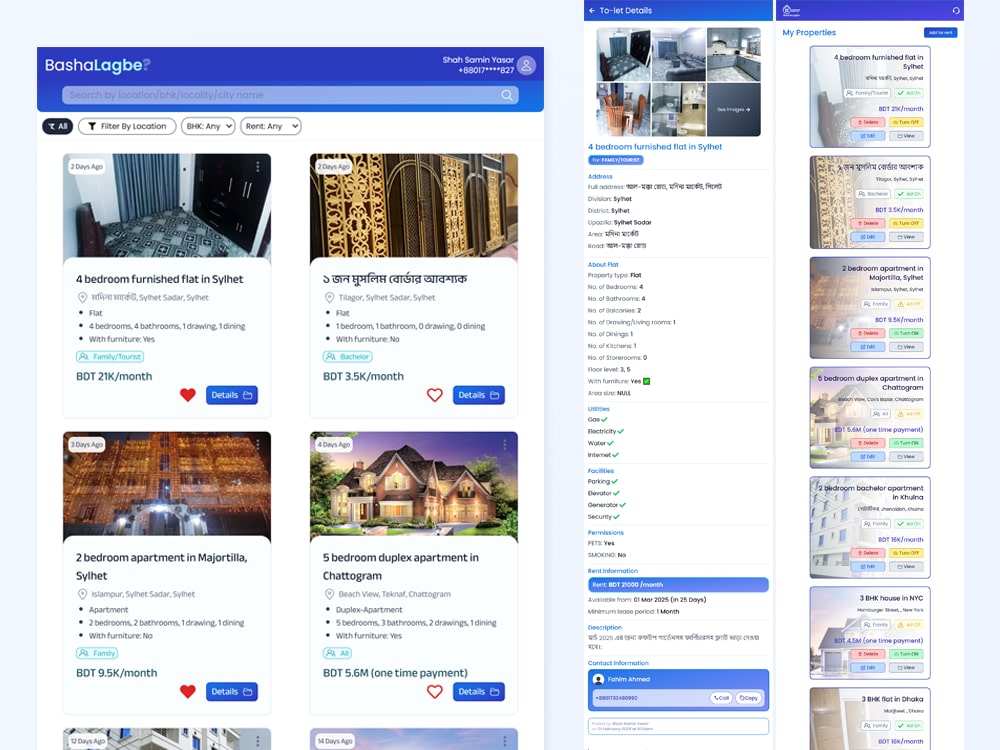The height and width of the screenshot is (750, 1000).
Task: Click the support headset icon
Action: pos(955,11)
